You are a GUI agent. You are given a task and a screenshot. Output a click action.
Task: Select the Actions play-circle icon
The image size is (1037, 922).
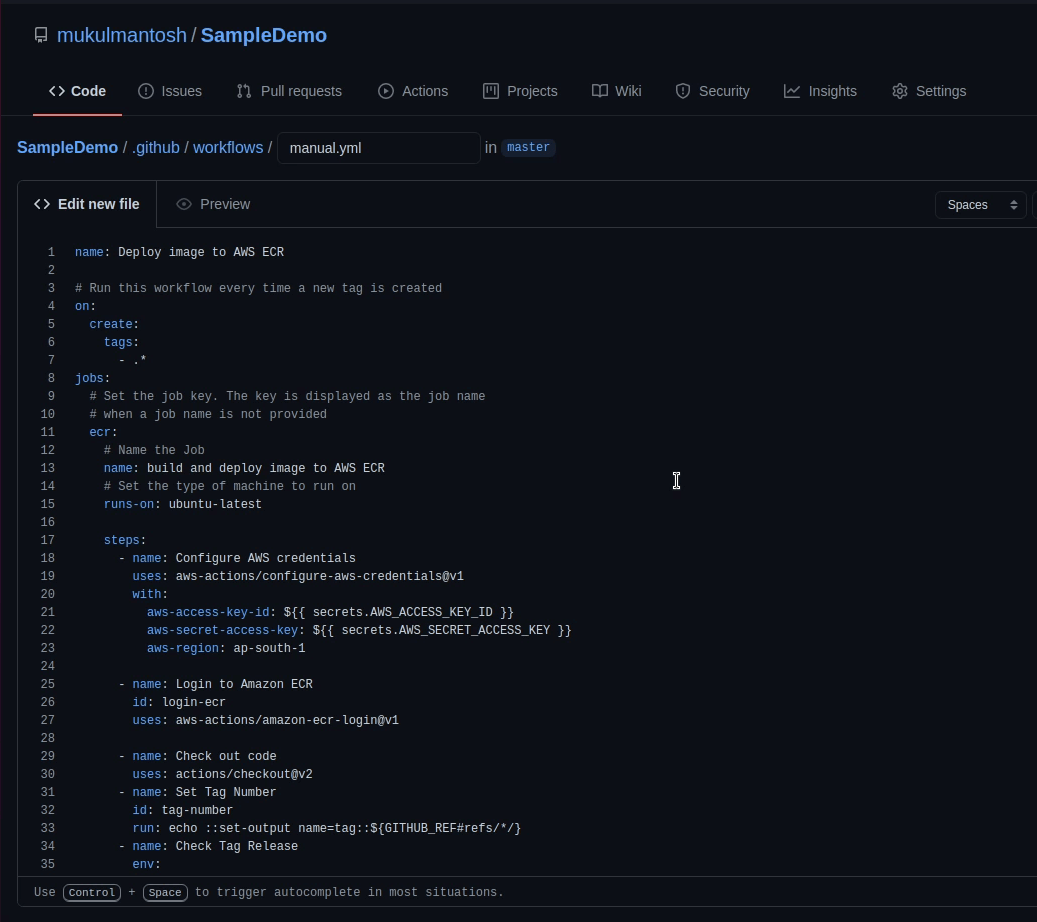coord(385,91)
